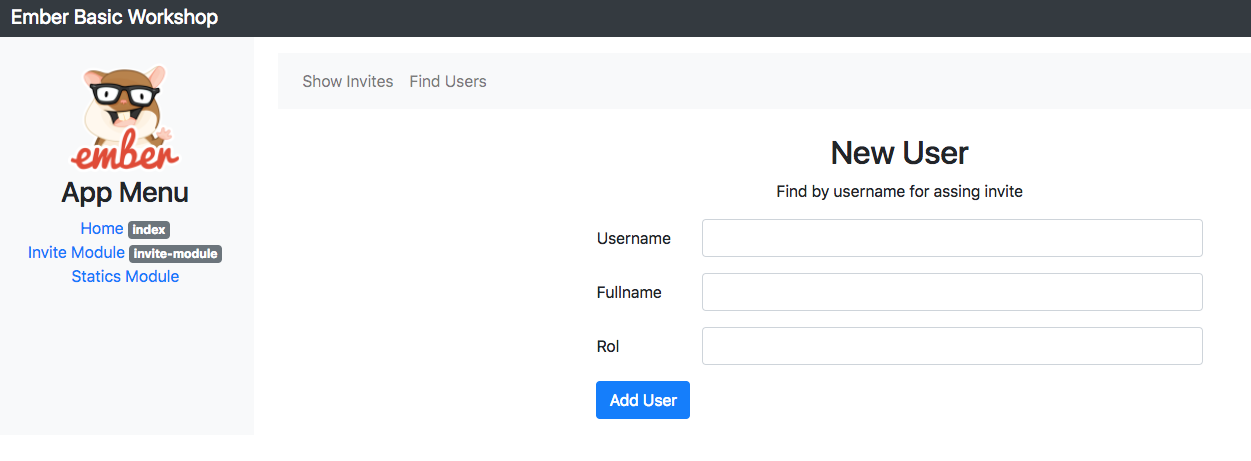Select the Rol input box

(952, 346)
